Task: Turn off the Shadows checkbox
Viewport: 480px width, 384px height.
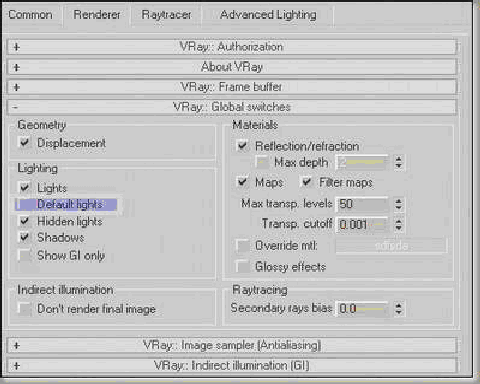Action: point(25,237)
